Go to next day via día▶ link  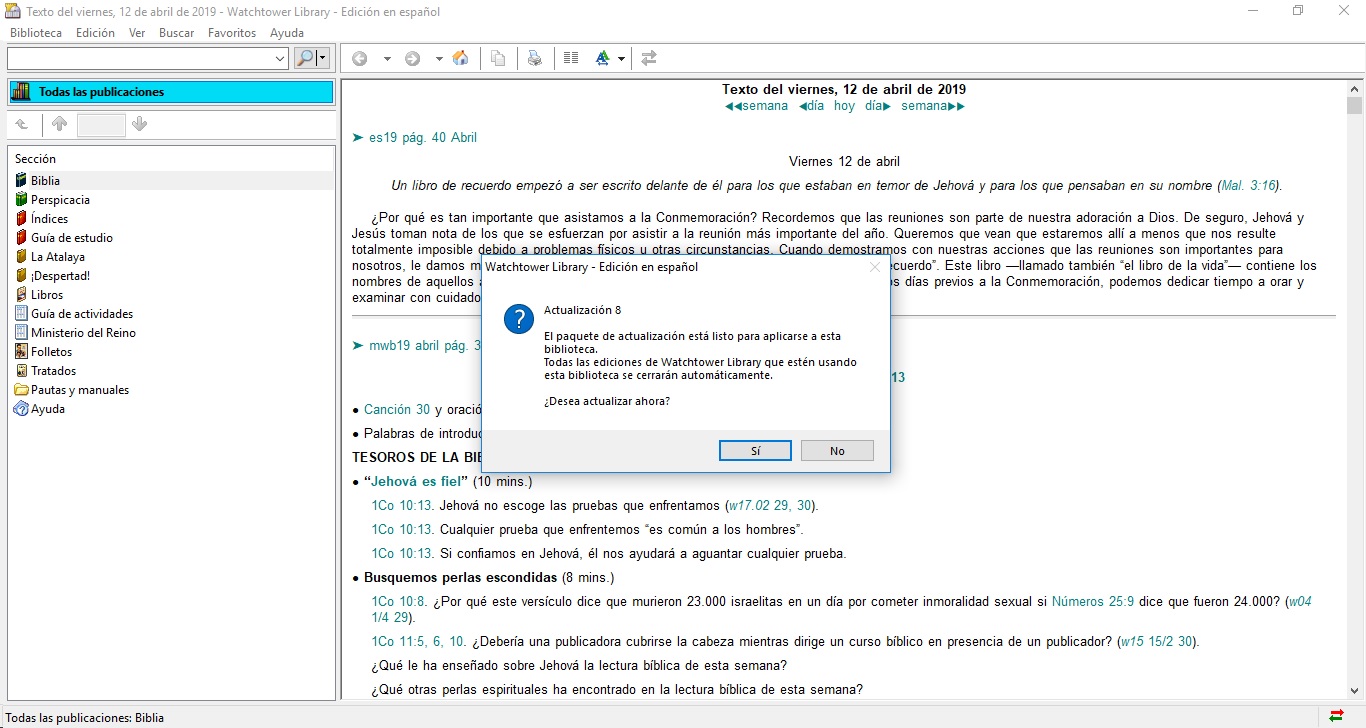pyautogui.click(x=878, y=106)
